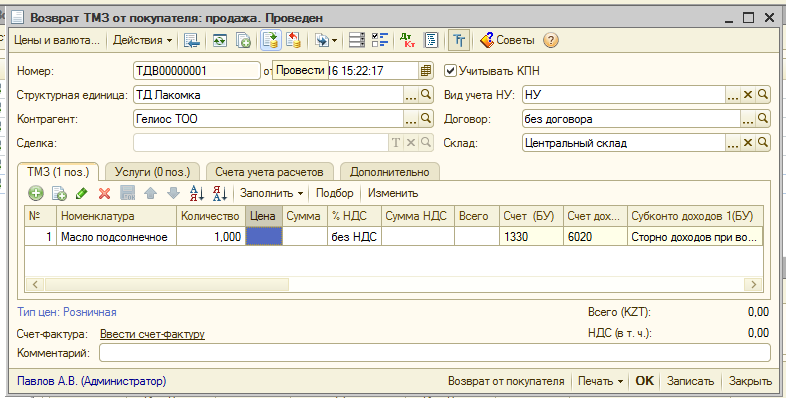Select the highlighted Цена cell in row 1

point(264,237)
